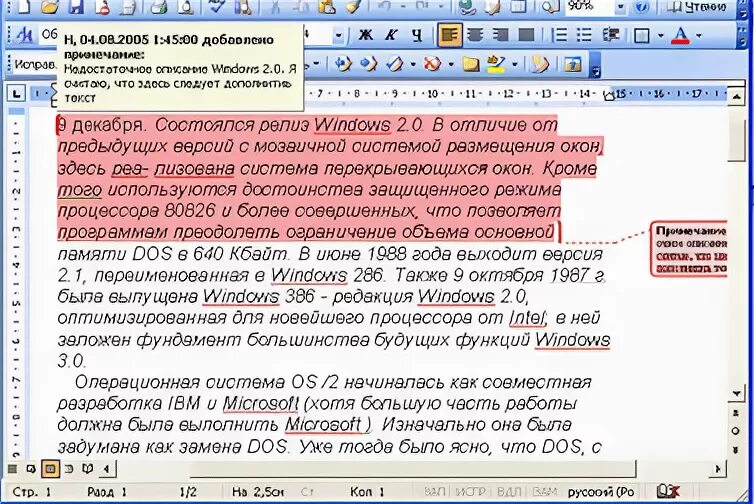Open the font size dropdown arrow
Image resolution: width=754 pixels, height=504 pixels.
tap(338, 36)
